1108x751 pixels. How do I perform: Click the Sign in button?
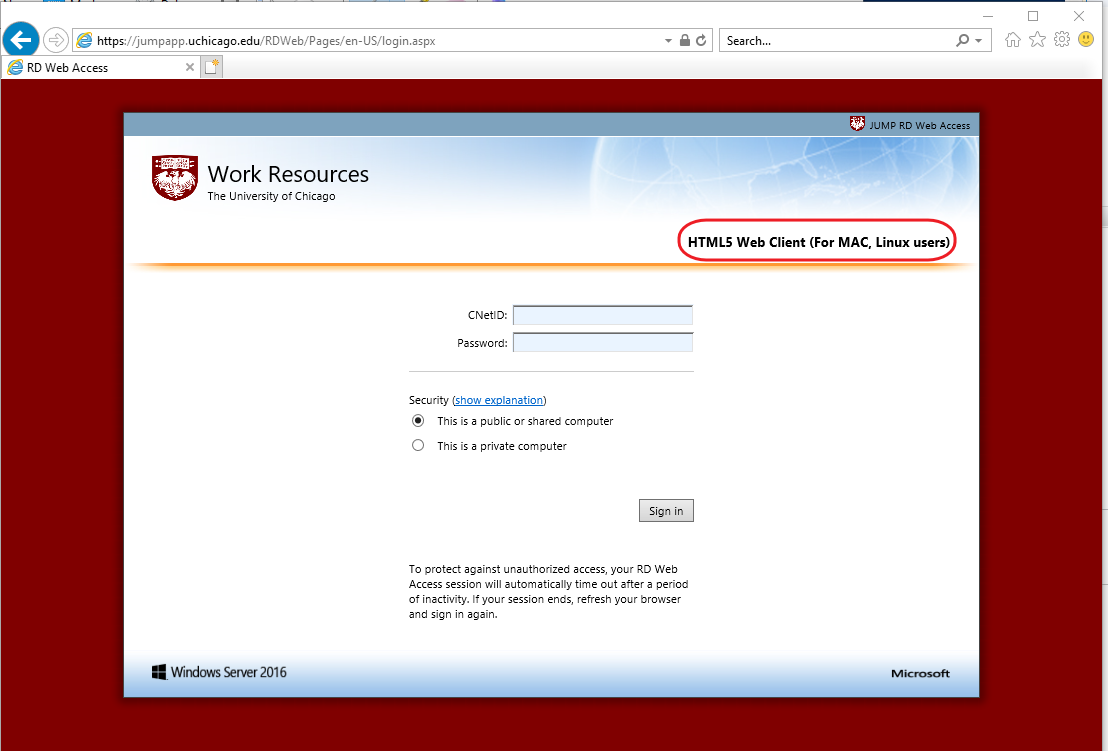coord(666,510)
